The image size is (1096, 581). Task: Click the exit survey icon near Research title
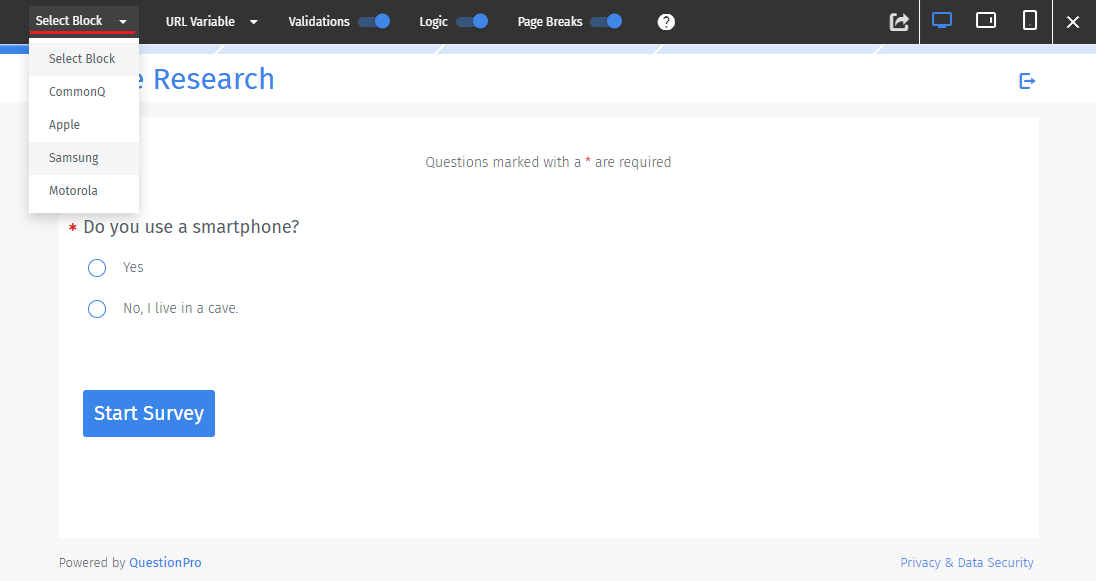[1027, 81]
